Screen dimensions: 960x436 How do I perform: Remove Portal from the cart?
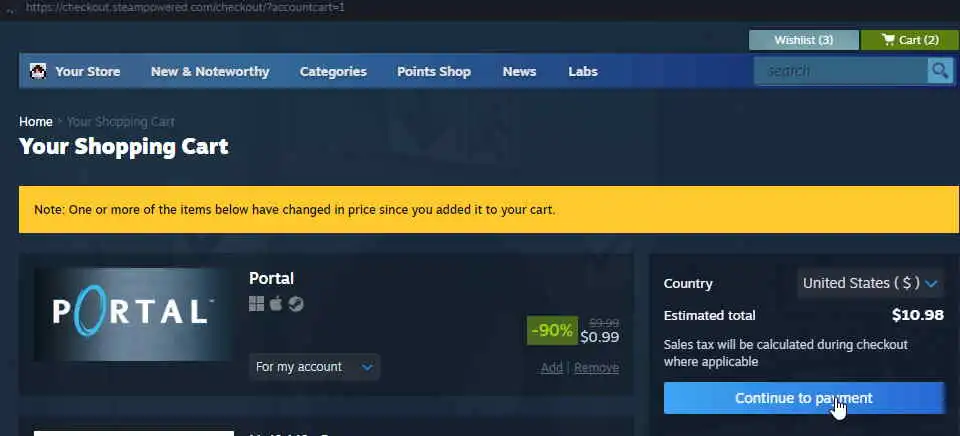click(x=596, y=368)
